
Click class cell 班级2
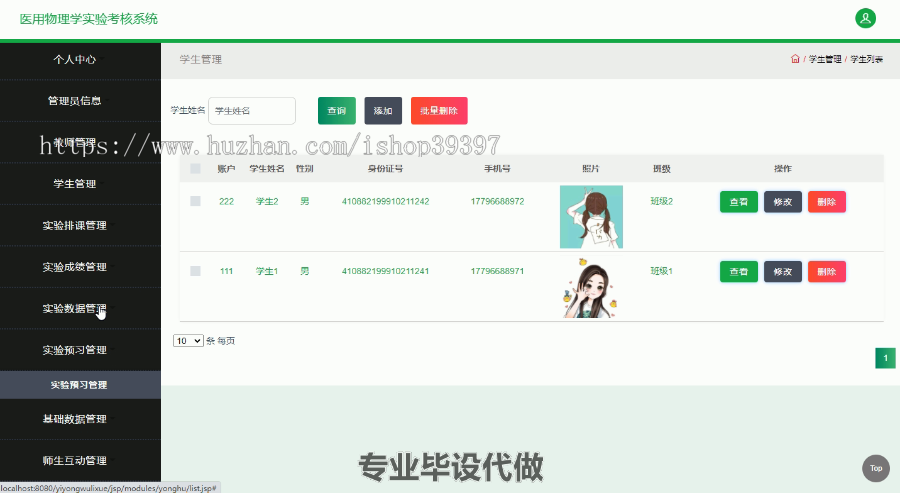(661, 201)
